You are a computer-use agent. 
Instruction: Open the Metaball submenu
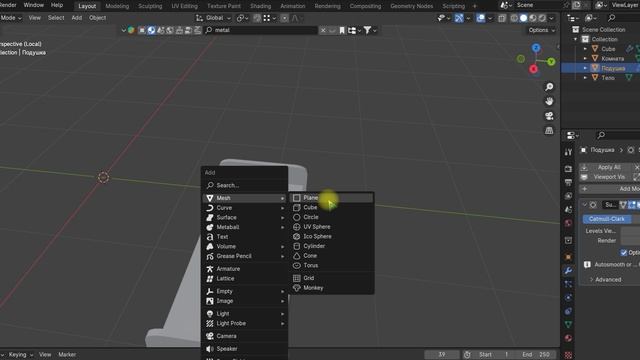click(x=244, y=227)
